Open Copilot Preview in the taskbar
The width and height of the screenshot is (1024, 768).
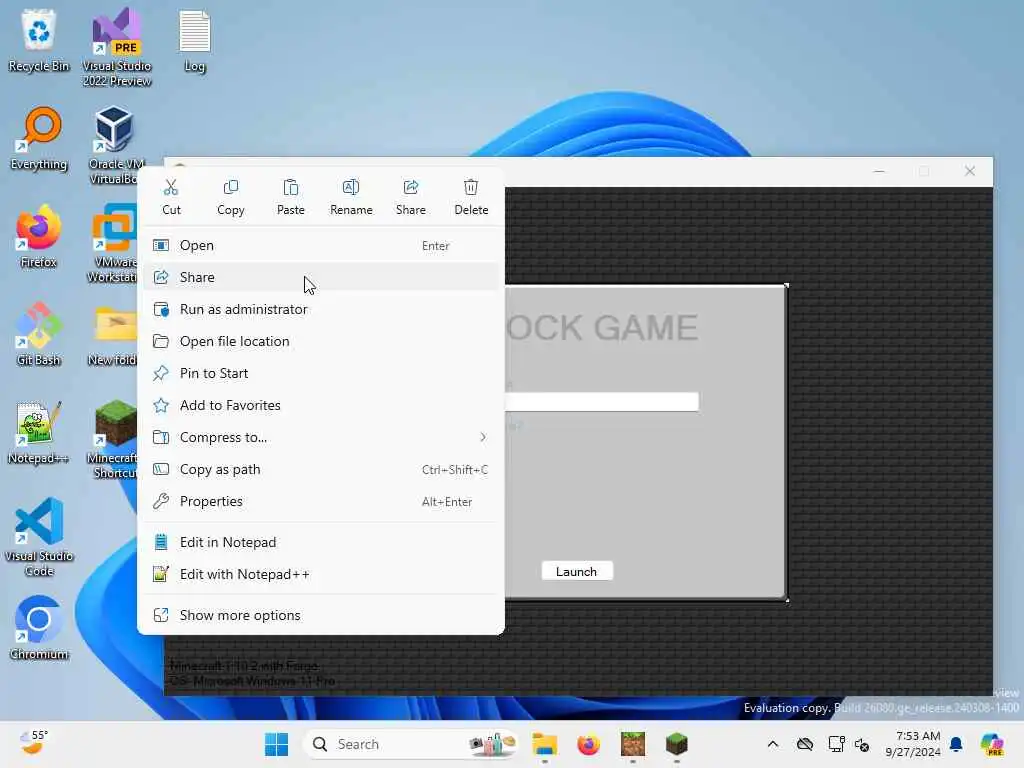pyautogui.click(x=992, y=744)
